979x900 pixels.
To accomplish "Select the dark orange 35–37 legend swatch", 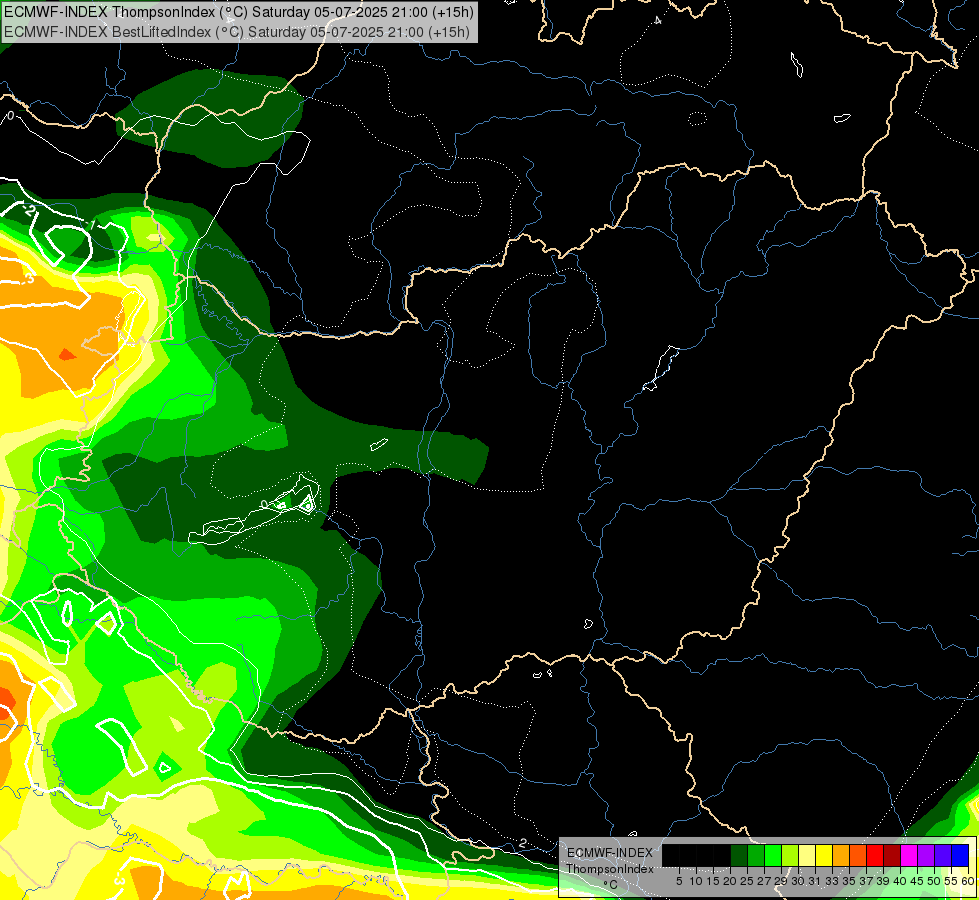I will pos(858,855).
